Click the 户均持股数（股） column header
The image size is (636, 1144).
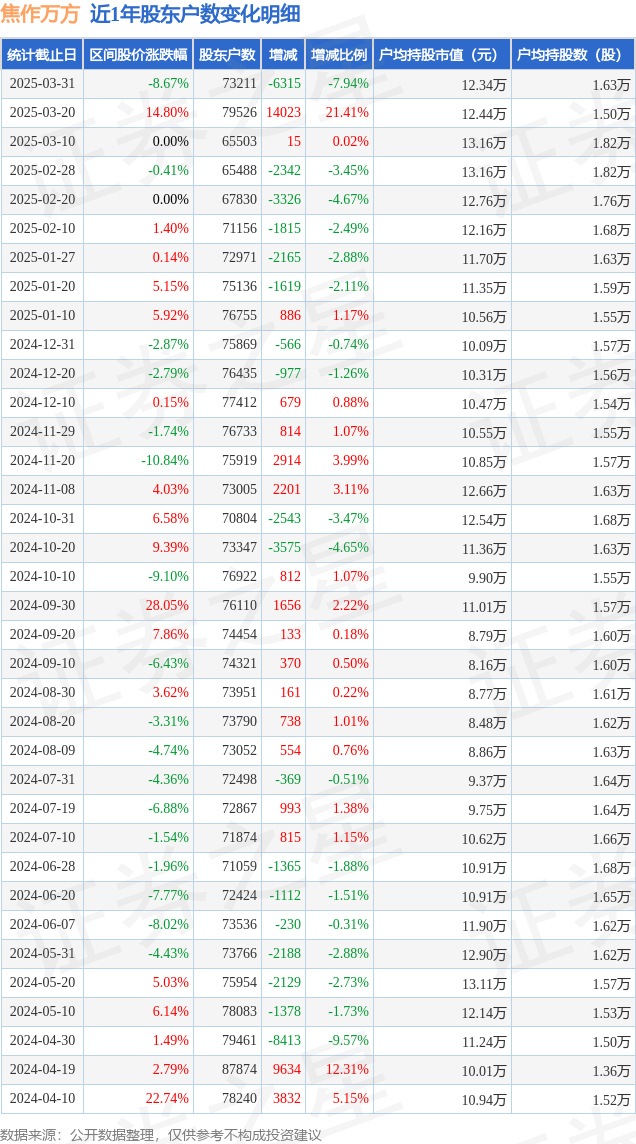(x=573, y=55)
